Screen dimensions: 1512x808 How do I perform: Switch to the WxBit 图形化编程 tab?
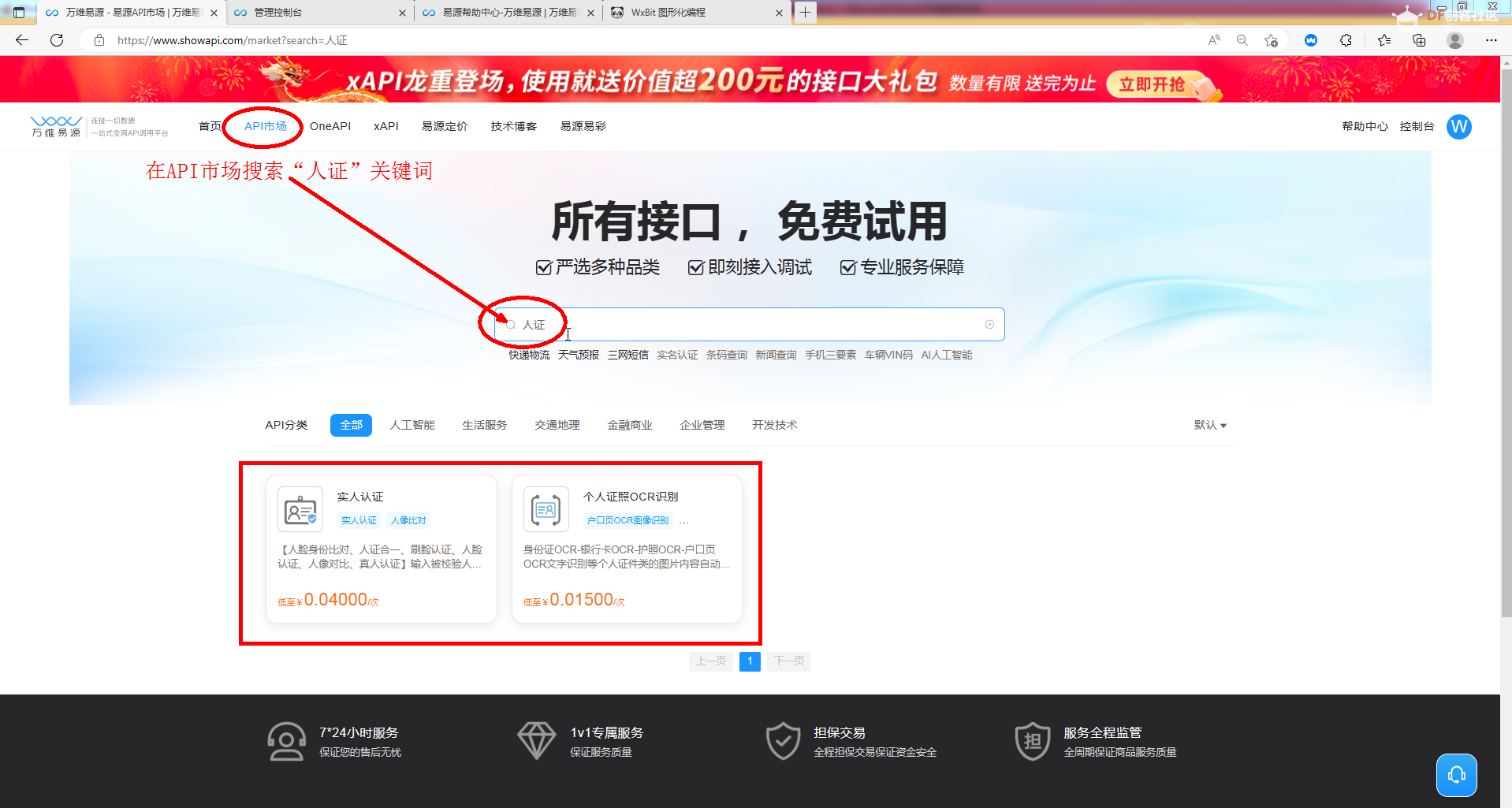click(697, 13)
